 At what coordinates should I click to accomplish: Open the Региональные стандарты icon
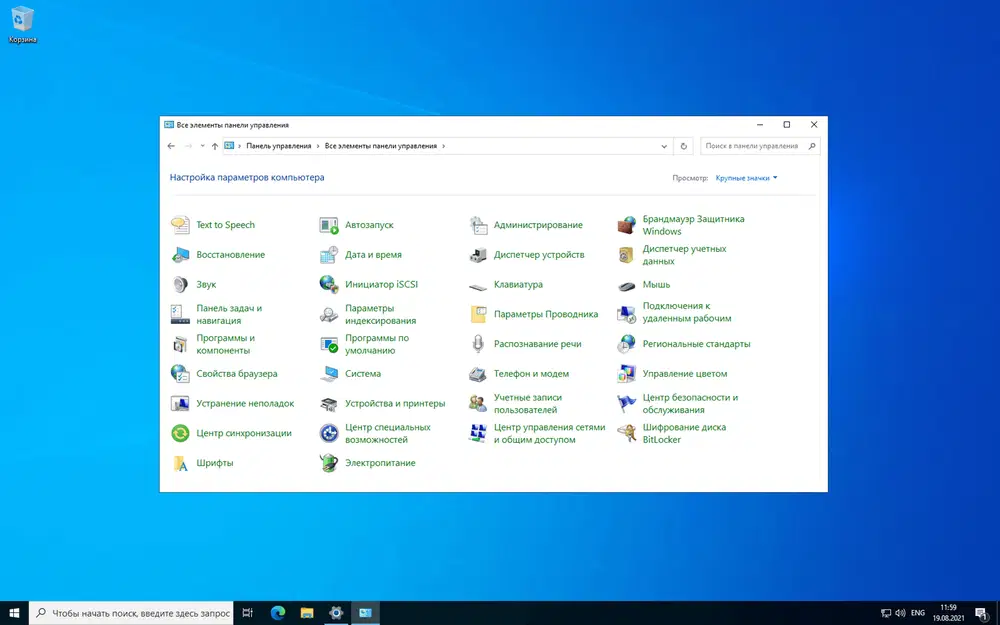click(626, 344)
